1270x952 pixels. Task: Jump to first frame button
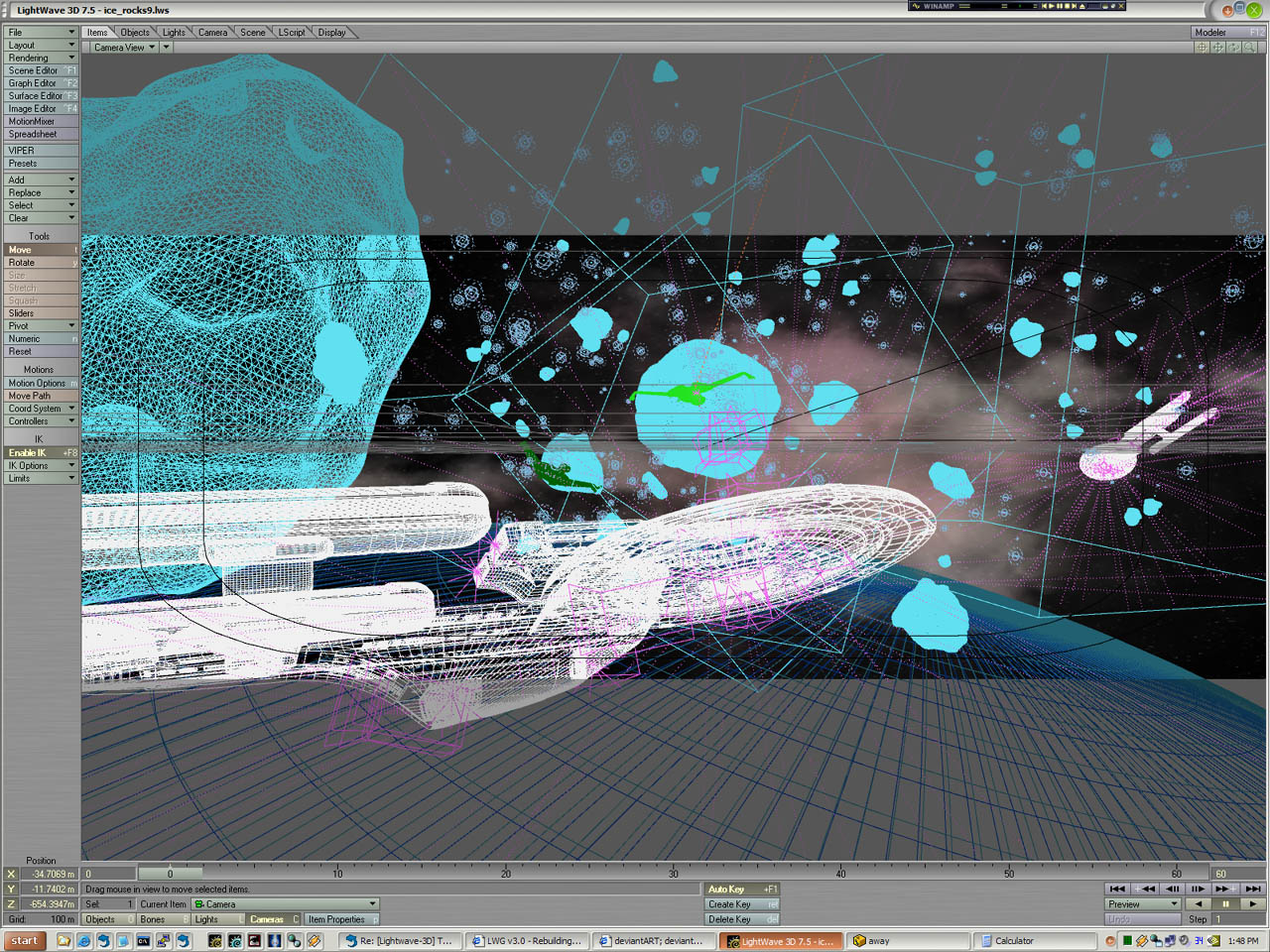1117,889
